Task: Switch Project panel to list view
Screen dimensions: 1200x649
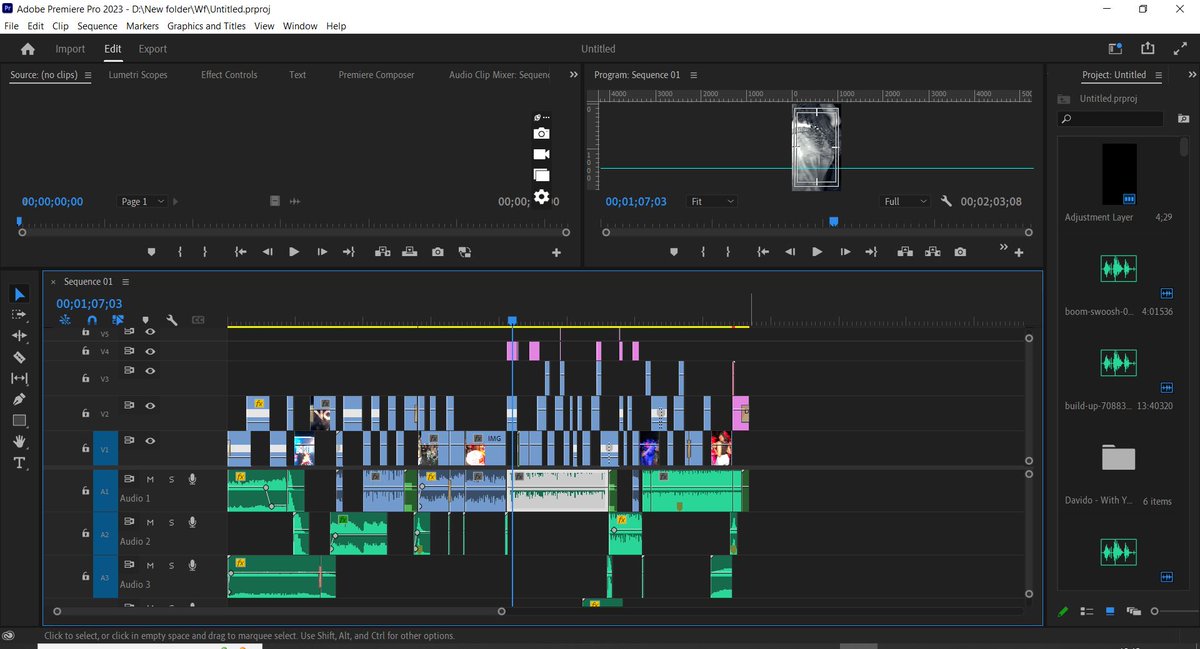Action: tap(1086, 611)
